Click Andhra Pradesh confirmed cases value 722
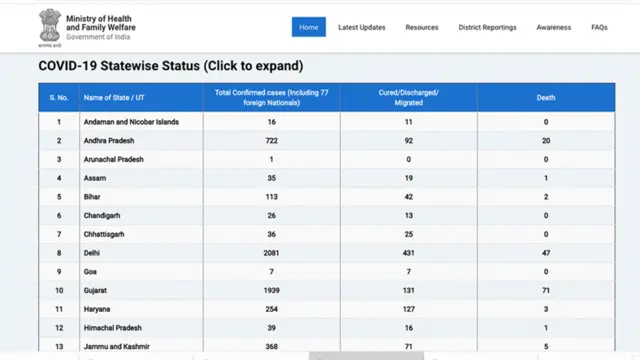The image size is (640, 360). point(271,140)
